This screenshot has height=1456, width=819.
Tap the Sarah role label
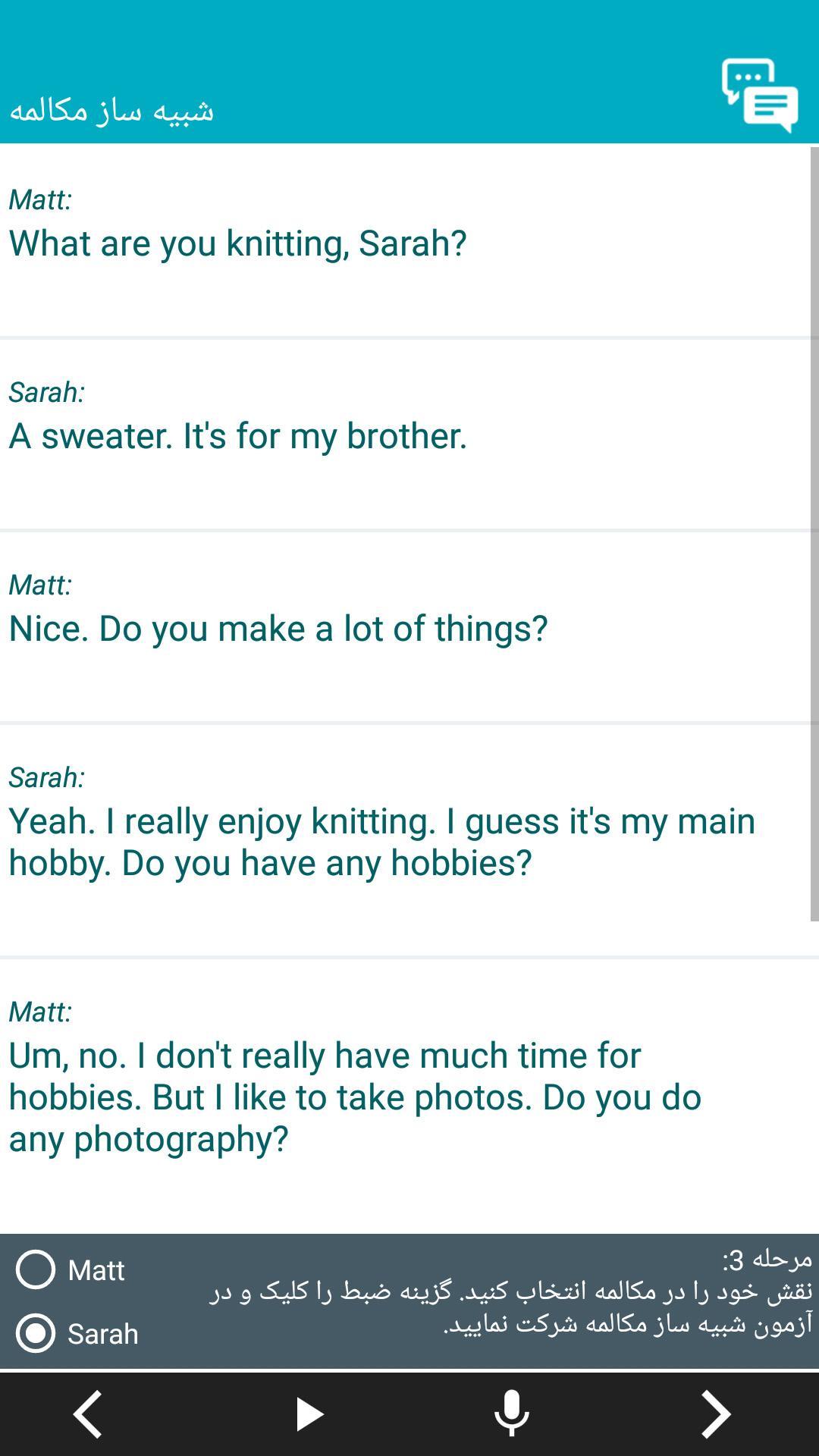pyautogui.click(x=102, y=1334)
